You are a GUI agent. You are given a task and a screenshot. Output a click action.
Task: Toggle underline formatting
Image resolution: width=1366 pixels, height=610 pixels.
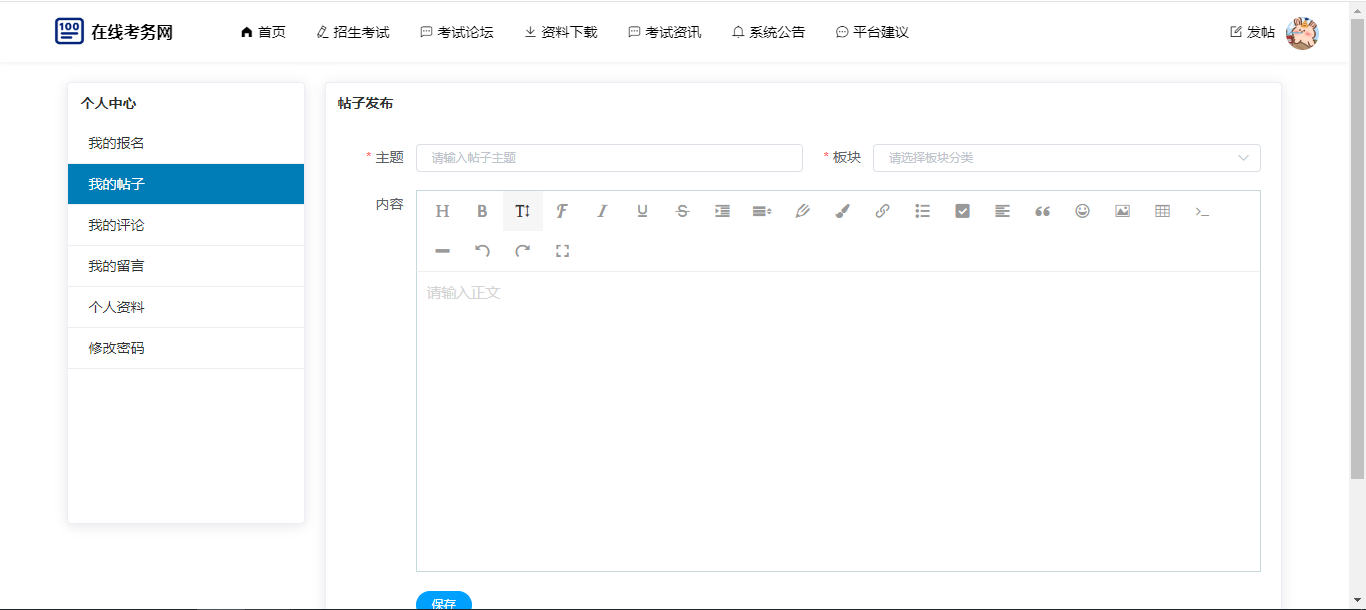coord(642,211)
